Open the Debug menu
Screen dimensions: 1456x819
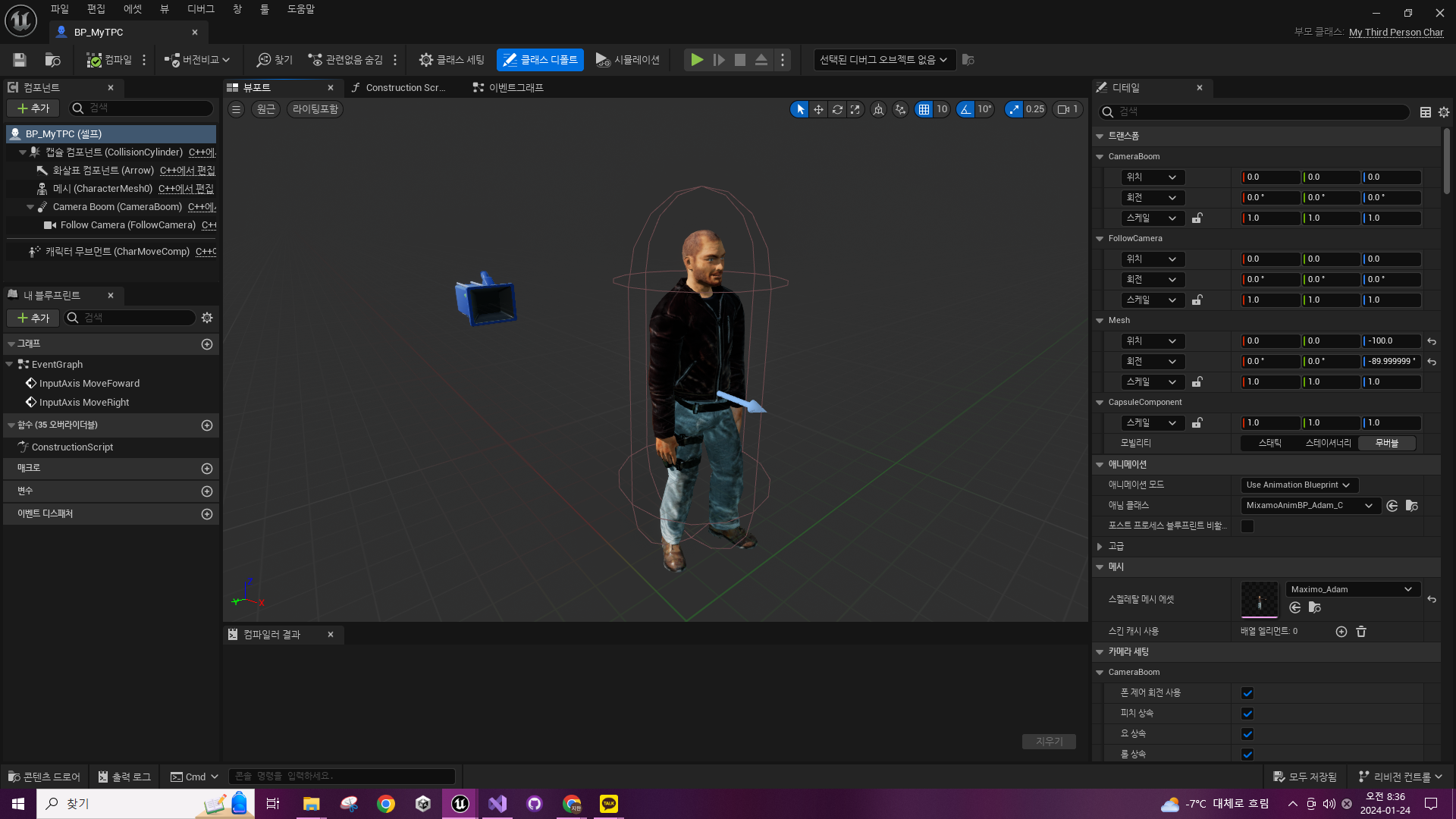pyautogui.click(x=201, y=9)
